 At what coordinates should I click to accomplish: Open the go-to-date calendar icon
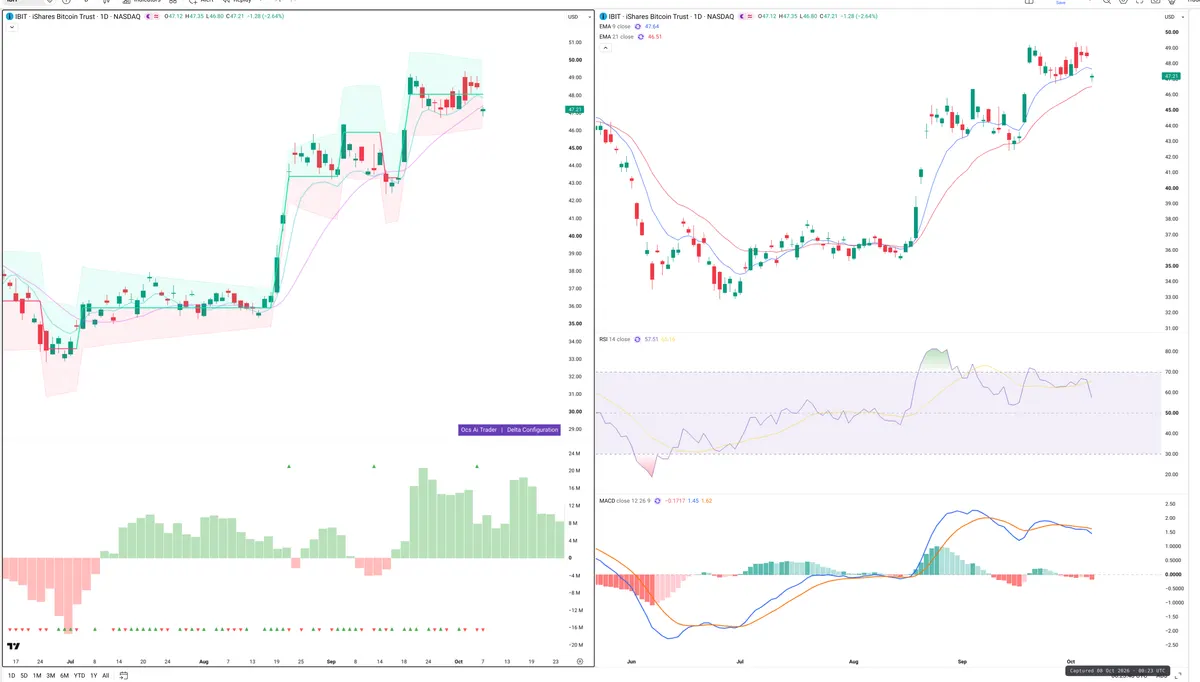tap(123, 675)
